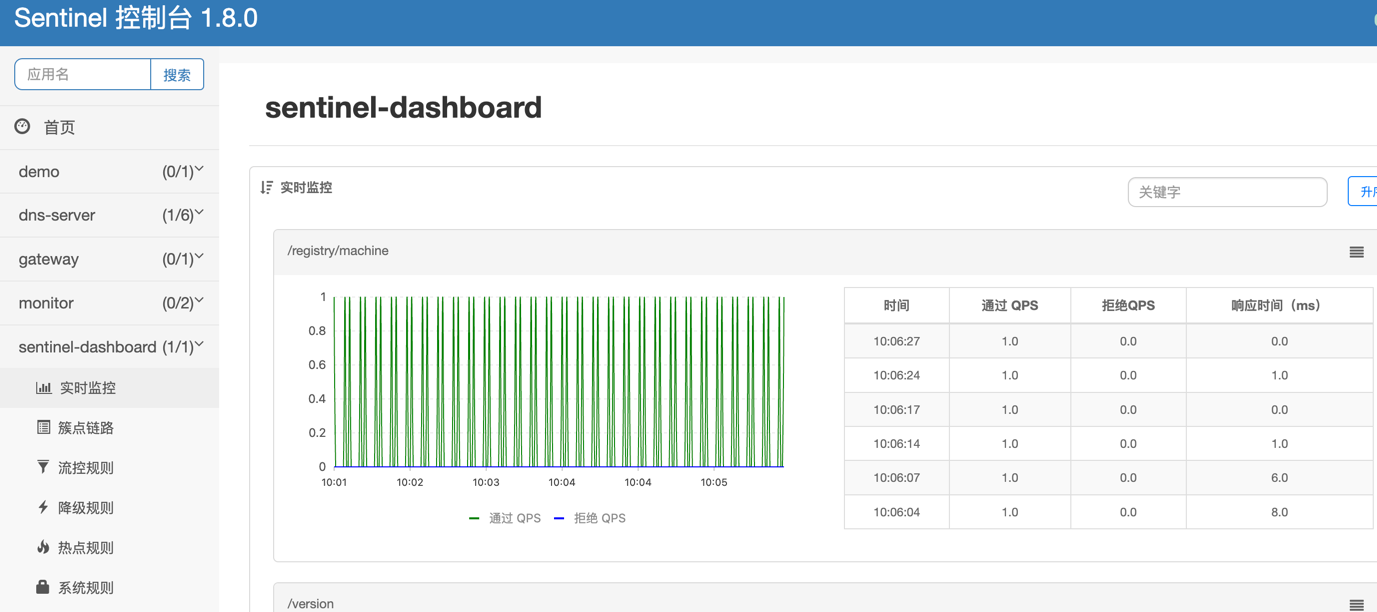Image resolution: width=1377 pixels, height=612 pixels.
Task: Click the sort icon next to 实时监控 header
Action: point(266,187)
